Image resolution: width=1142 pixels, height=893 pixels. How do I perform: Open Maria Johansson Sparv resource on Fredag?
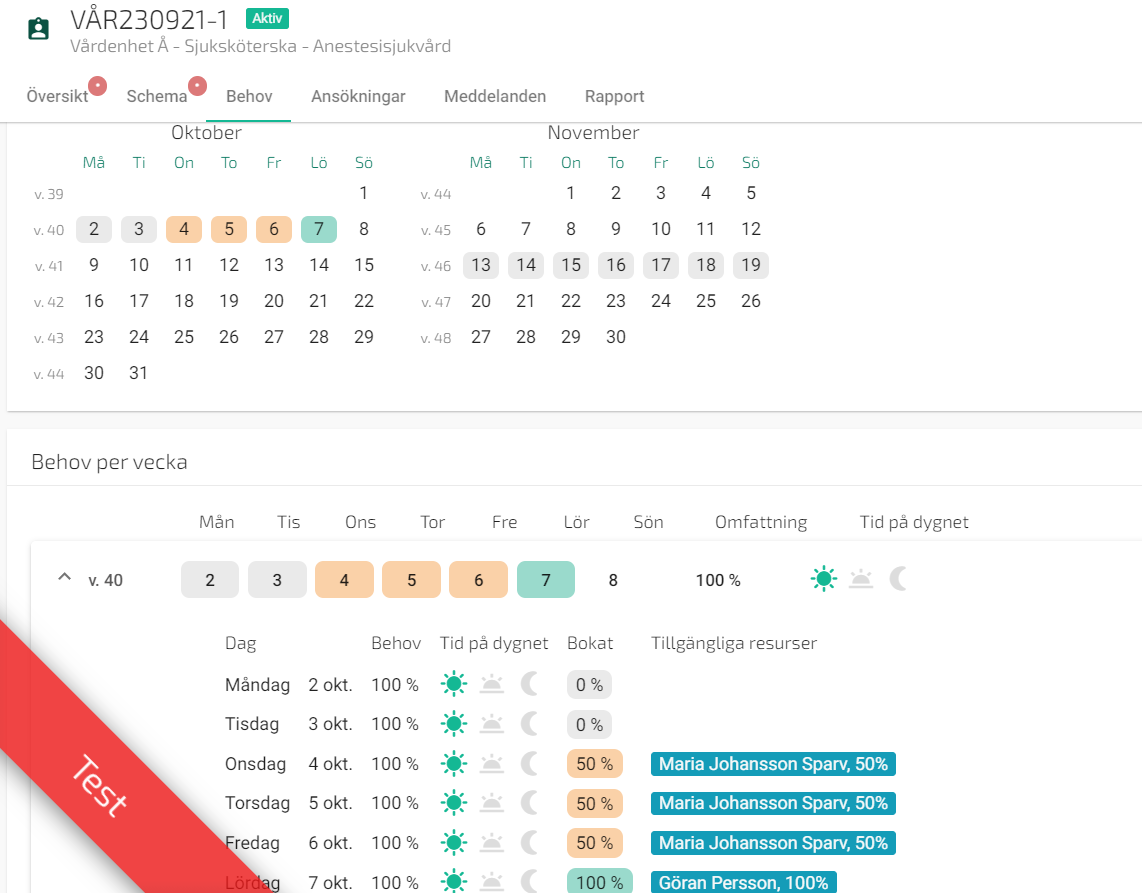(x=773, y=843)
